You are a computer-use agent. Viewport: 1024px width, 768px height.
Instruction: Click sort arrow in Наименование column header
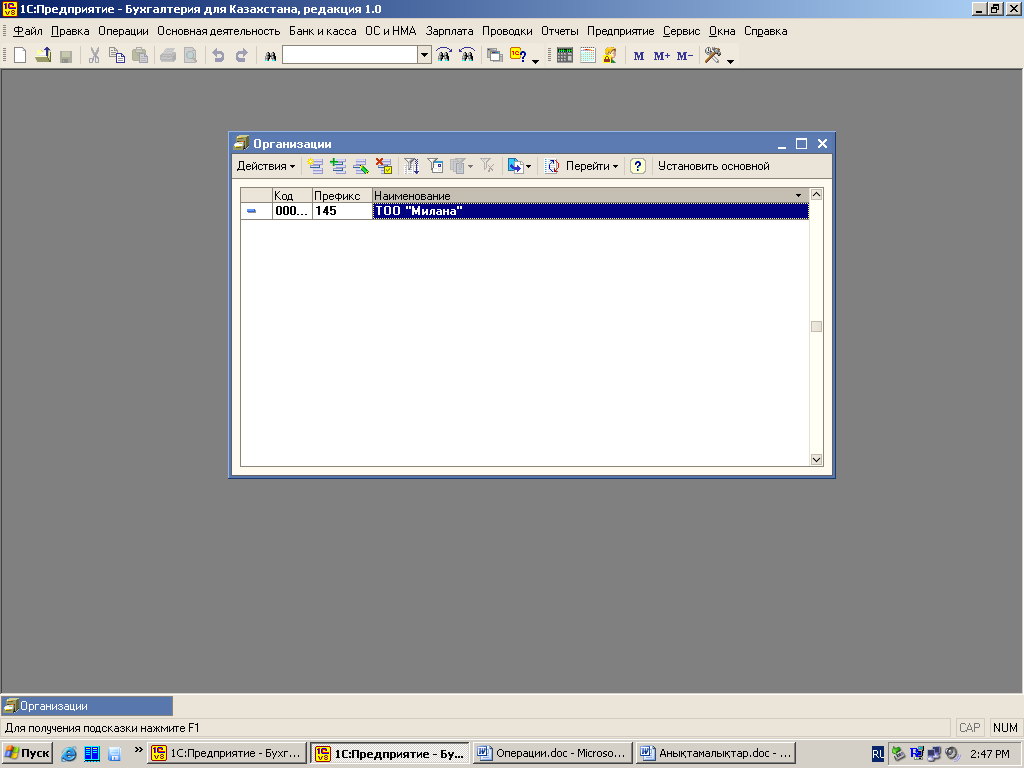pyautogui.click(x=798, y=195)
